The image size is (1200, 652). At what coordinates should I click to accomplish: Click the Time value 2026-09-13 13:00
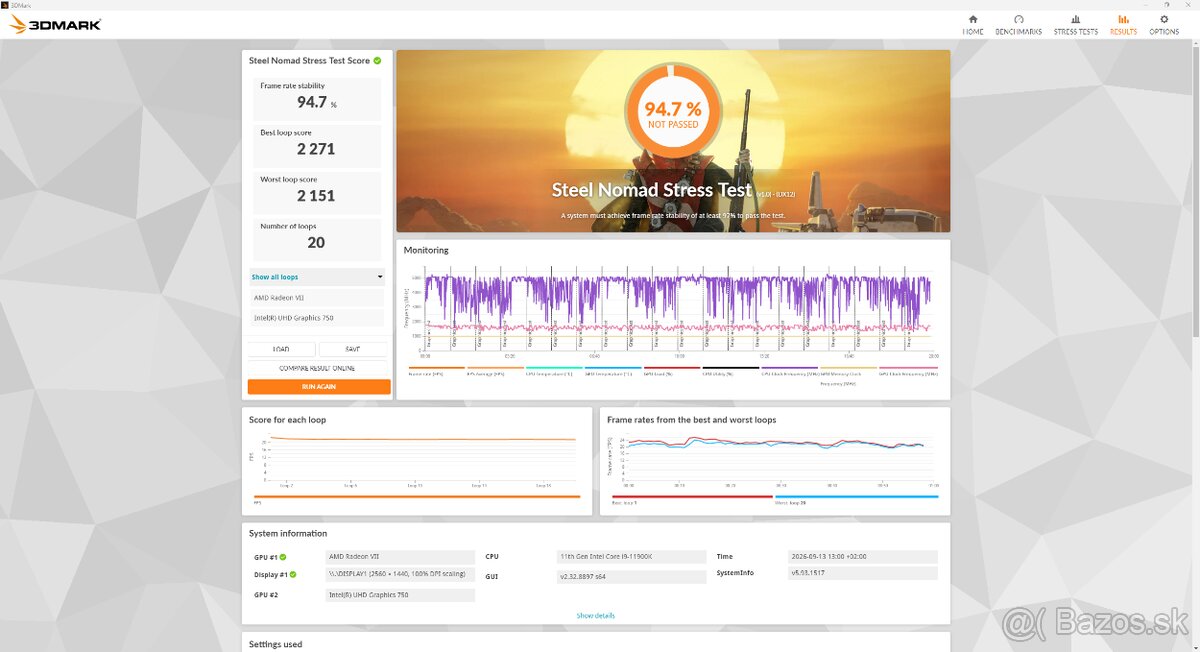click(x=863, y=556)
